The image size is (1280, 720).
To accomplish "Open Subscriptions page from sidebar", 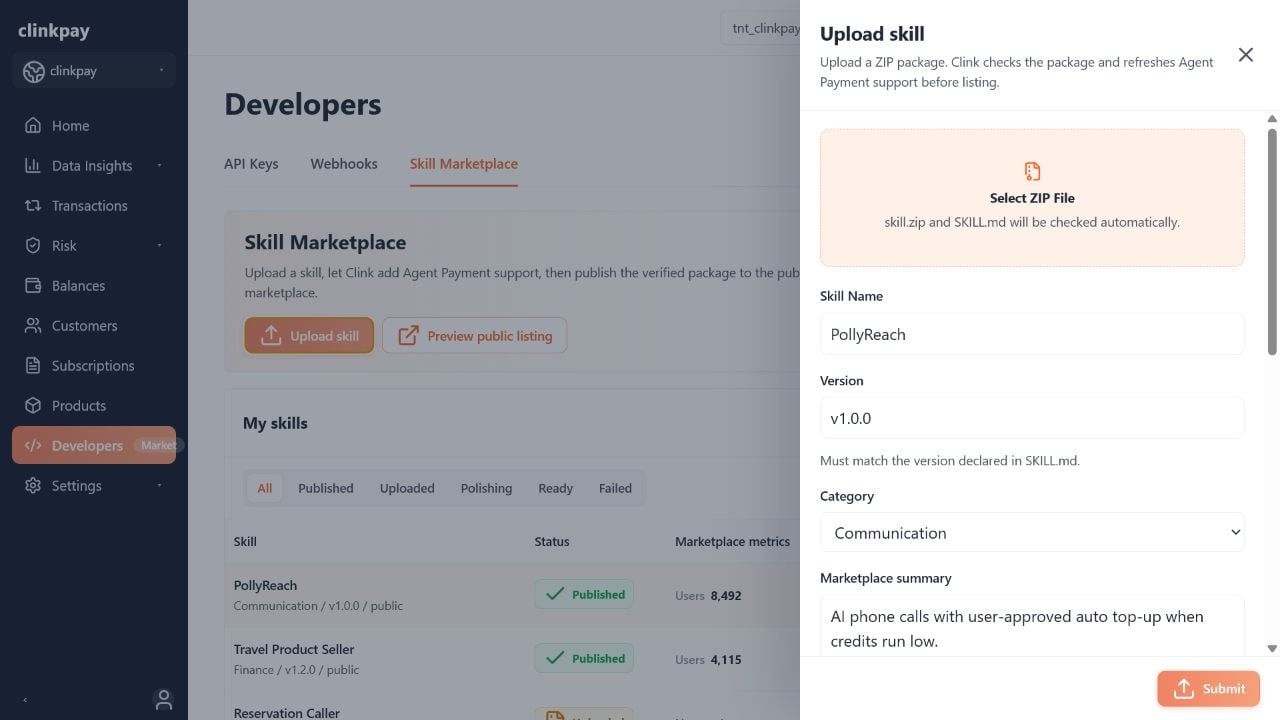I will 94,366.
